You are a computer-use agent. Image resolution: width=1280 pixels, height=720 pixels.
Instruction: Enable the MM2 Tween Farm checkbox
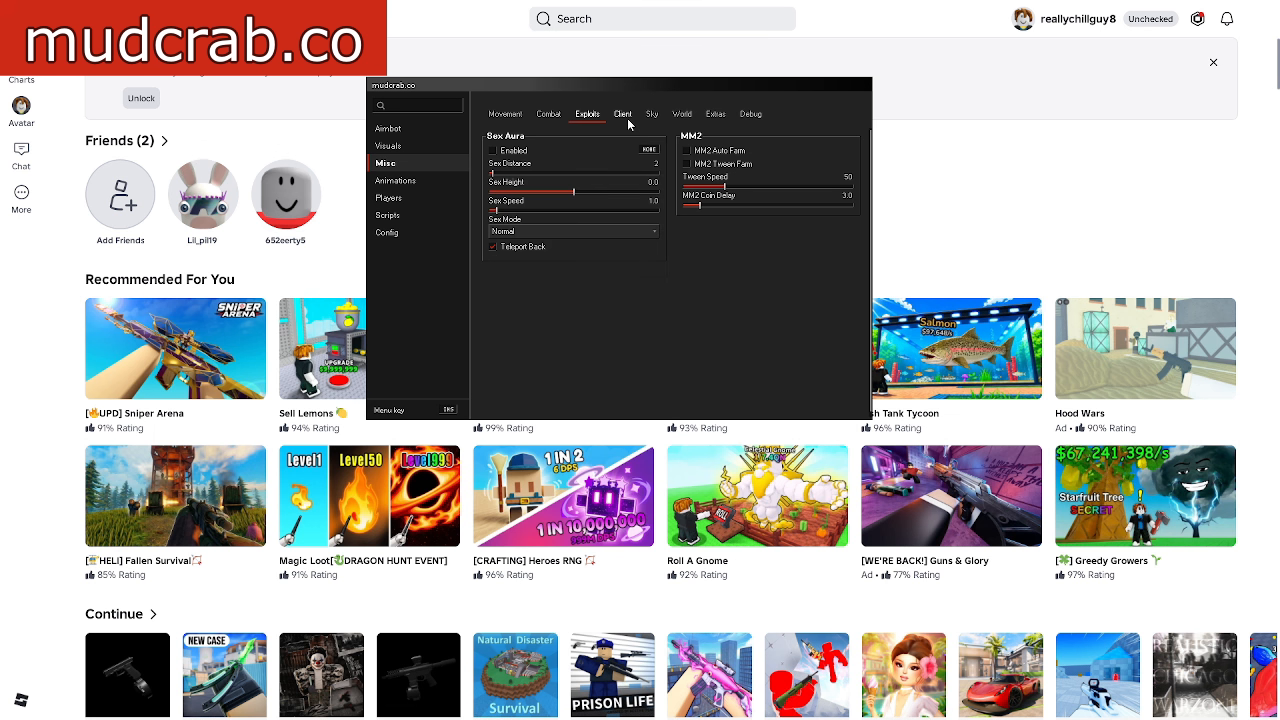(687, 163)
